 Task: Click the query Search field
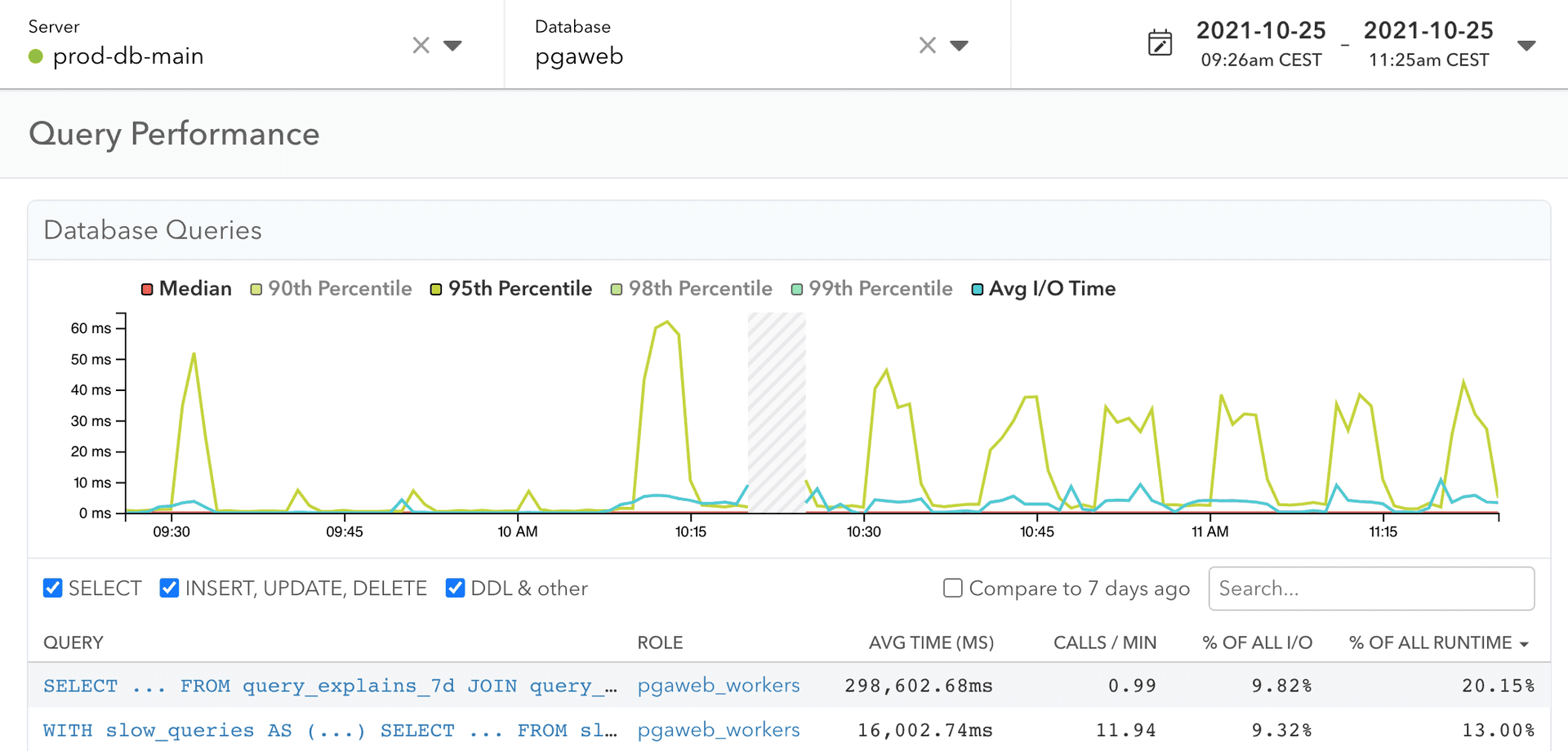click(1370, 589)
